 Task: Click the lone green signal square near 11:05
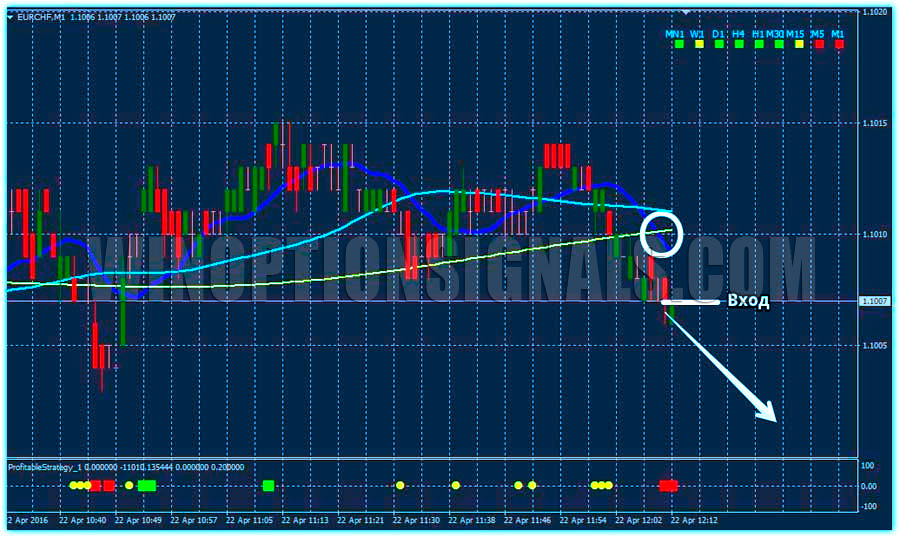(x=268, y=486)
